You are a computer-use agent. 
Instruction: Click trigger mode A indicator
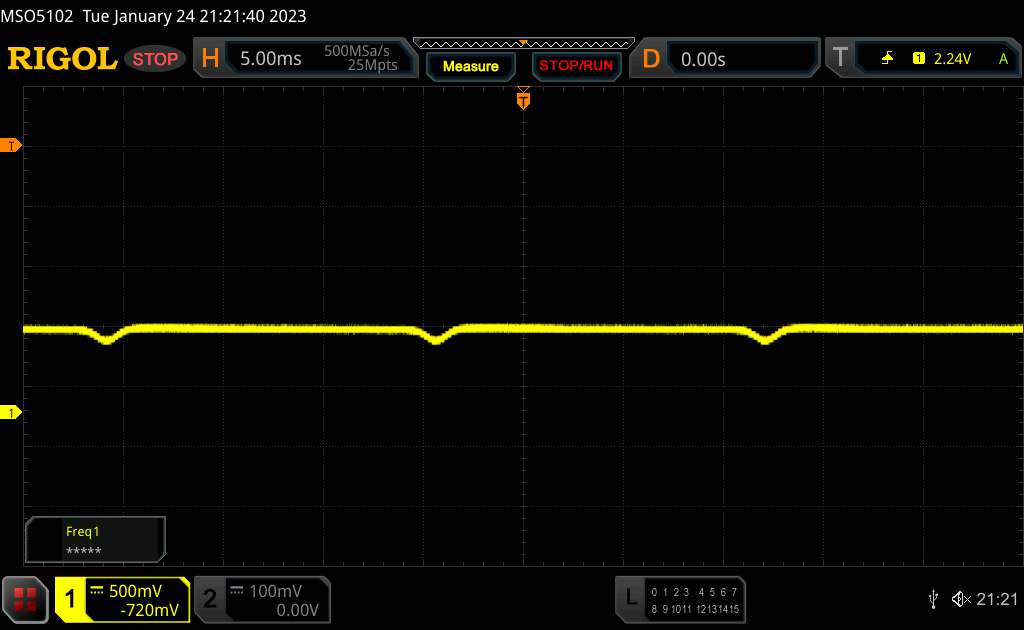pos(1003,59)
